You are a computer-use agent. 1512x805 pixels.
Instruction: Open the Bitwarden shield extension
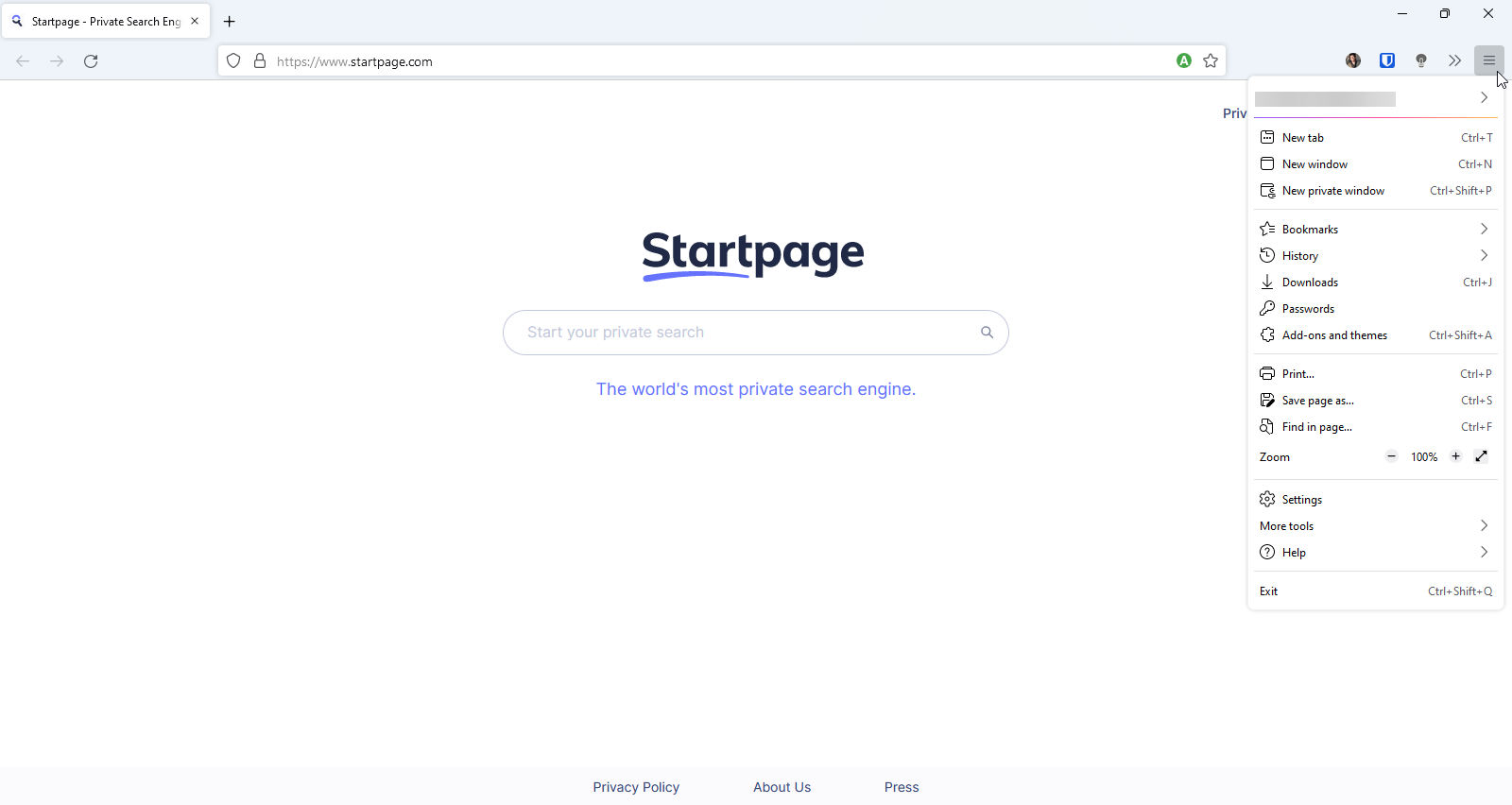(x=1387, y=60)
